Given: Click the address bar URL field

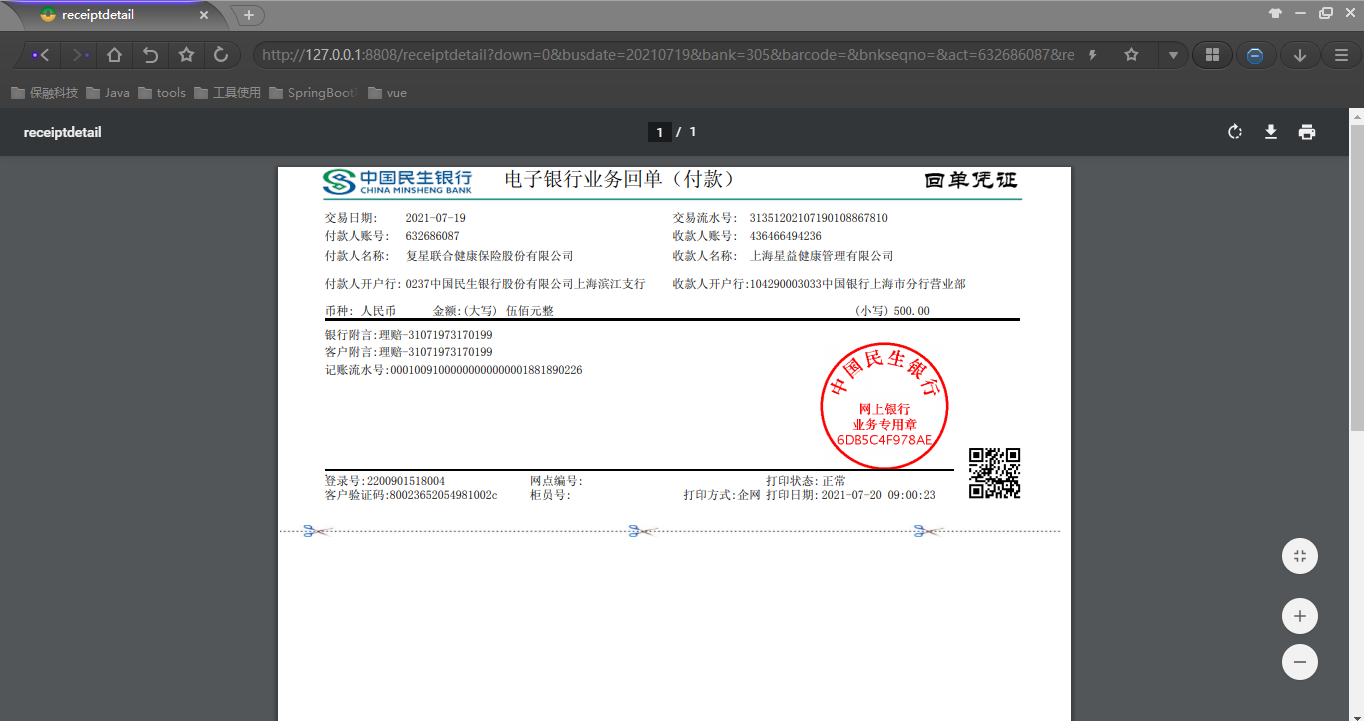Looking at the screenshot, I should coord(668,55).
